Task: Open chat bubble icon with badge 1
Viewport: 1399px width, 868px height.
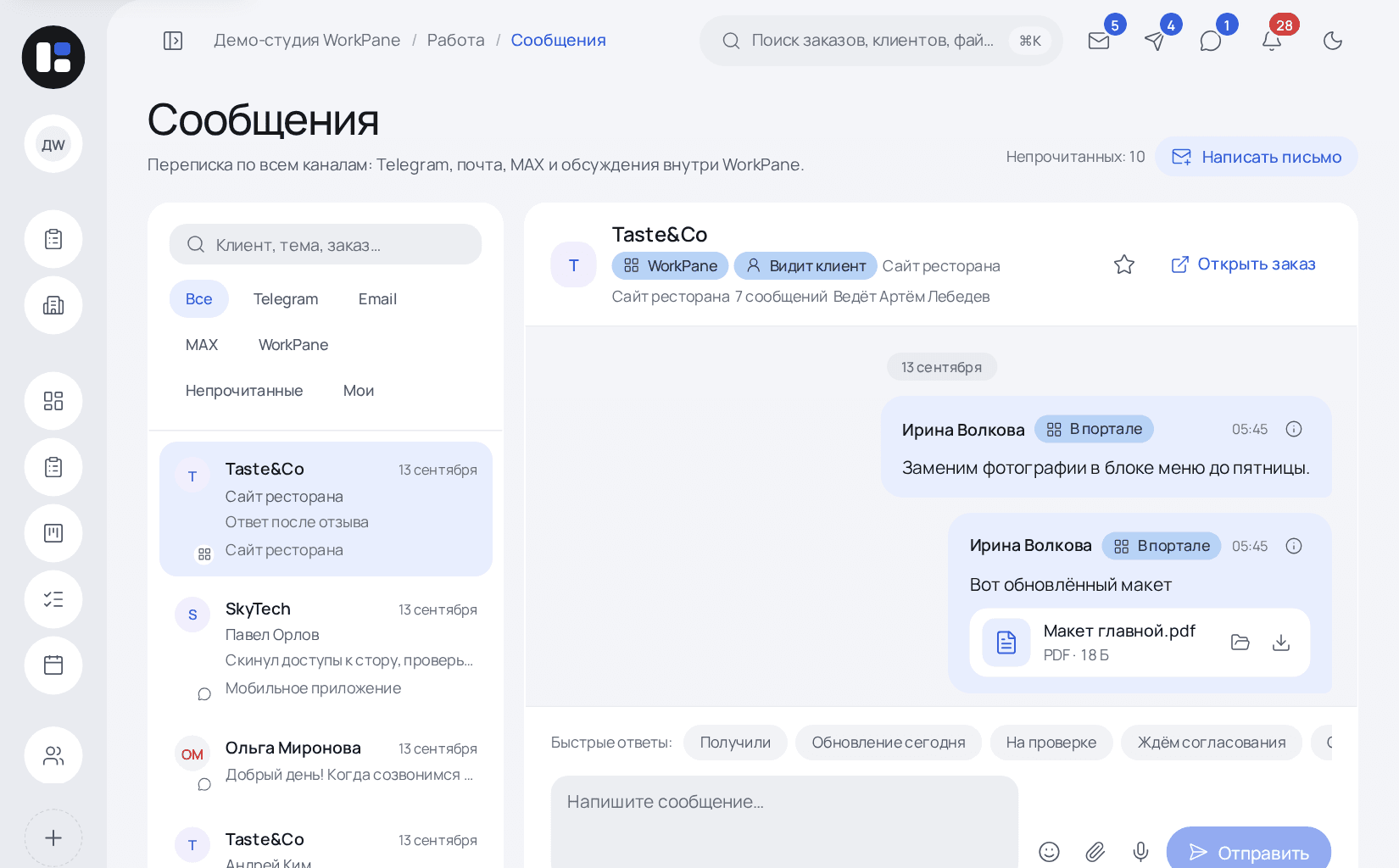Action: (1211, 41)
